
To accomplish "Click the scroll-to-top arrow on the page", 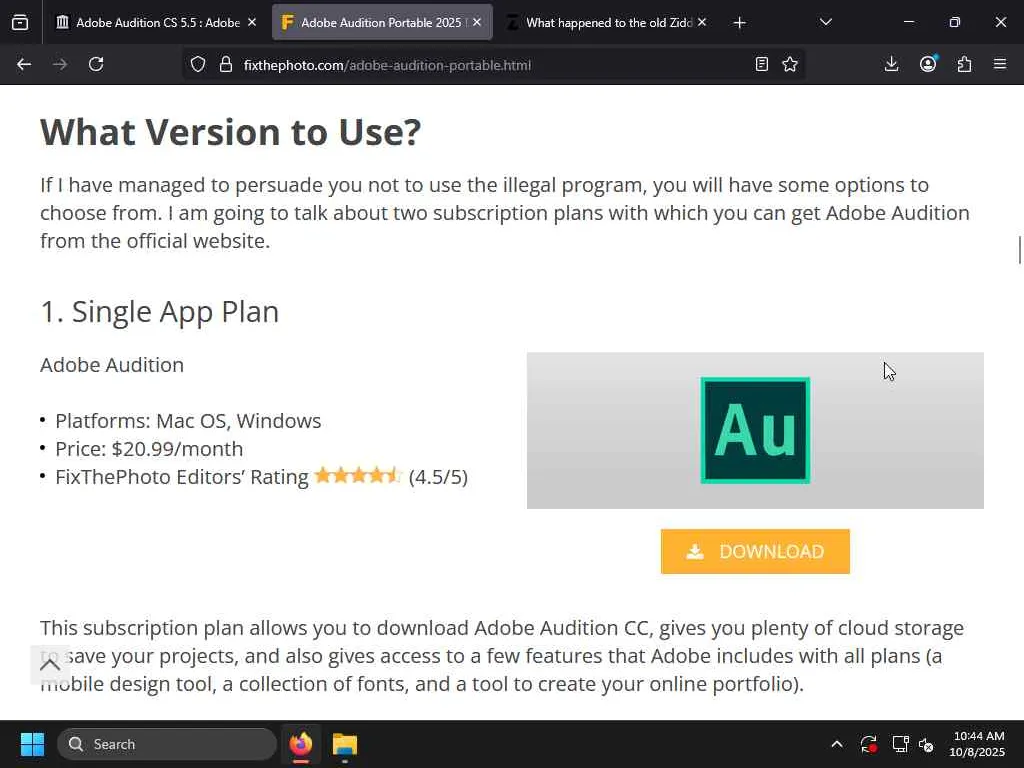I will [x=50, y=664].
